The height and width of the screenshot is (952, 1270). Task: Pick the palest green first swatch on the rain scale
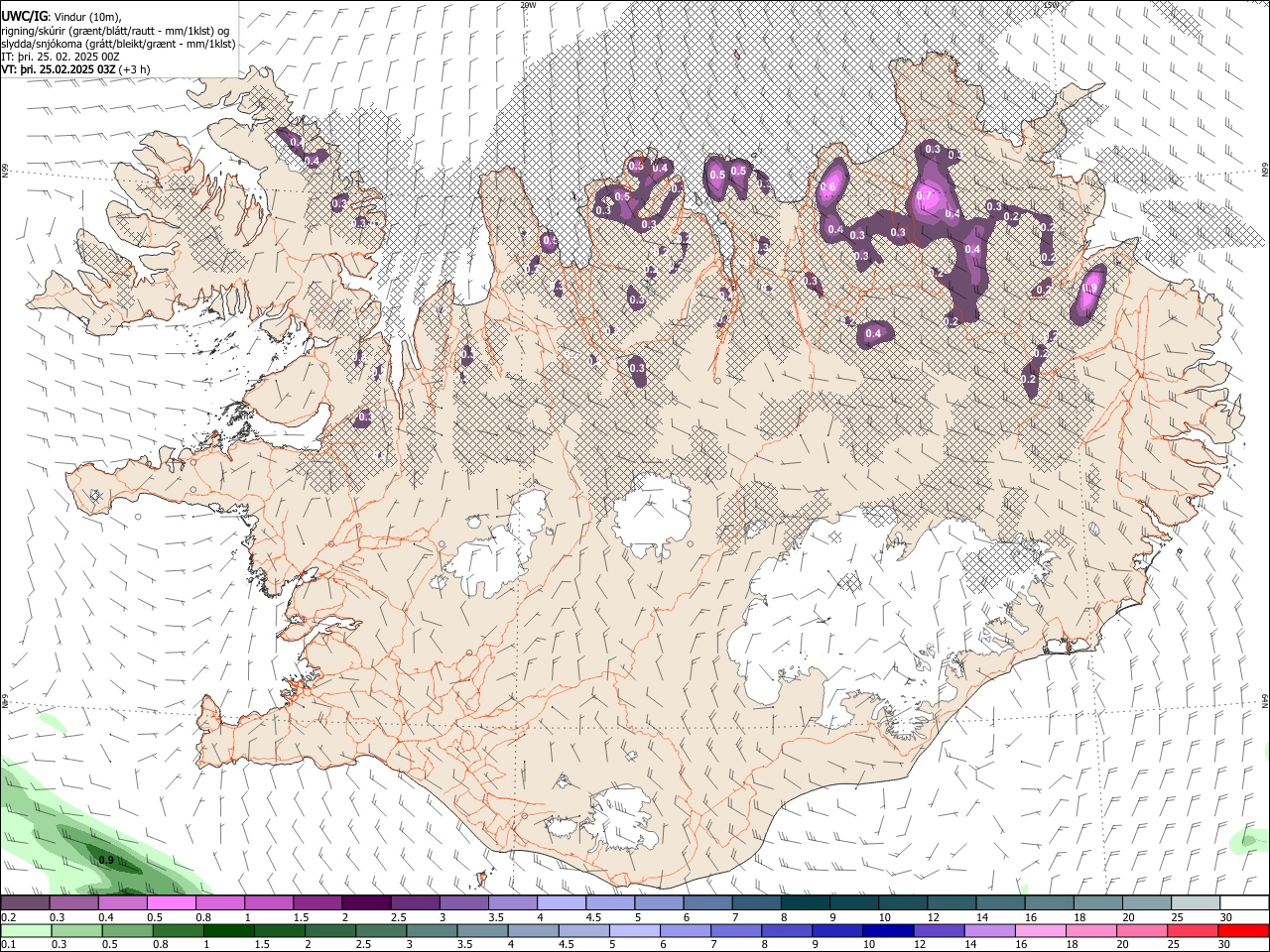(x=26, y=931)
